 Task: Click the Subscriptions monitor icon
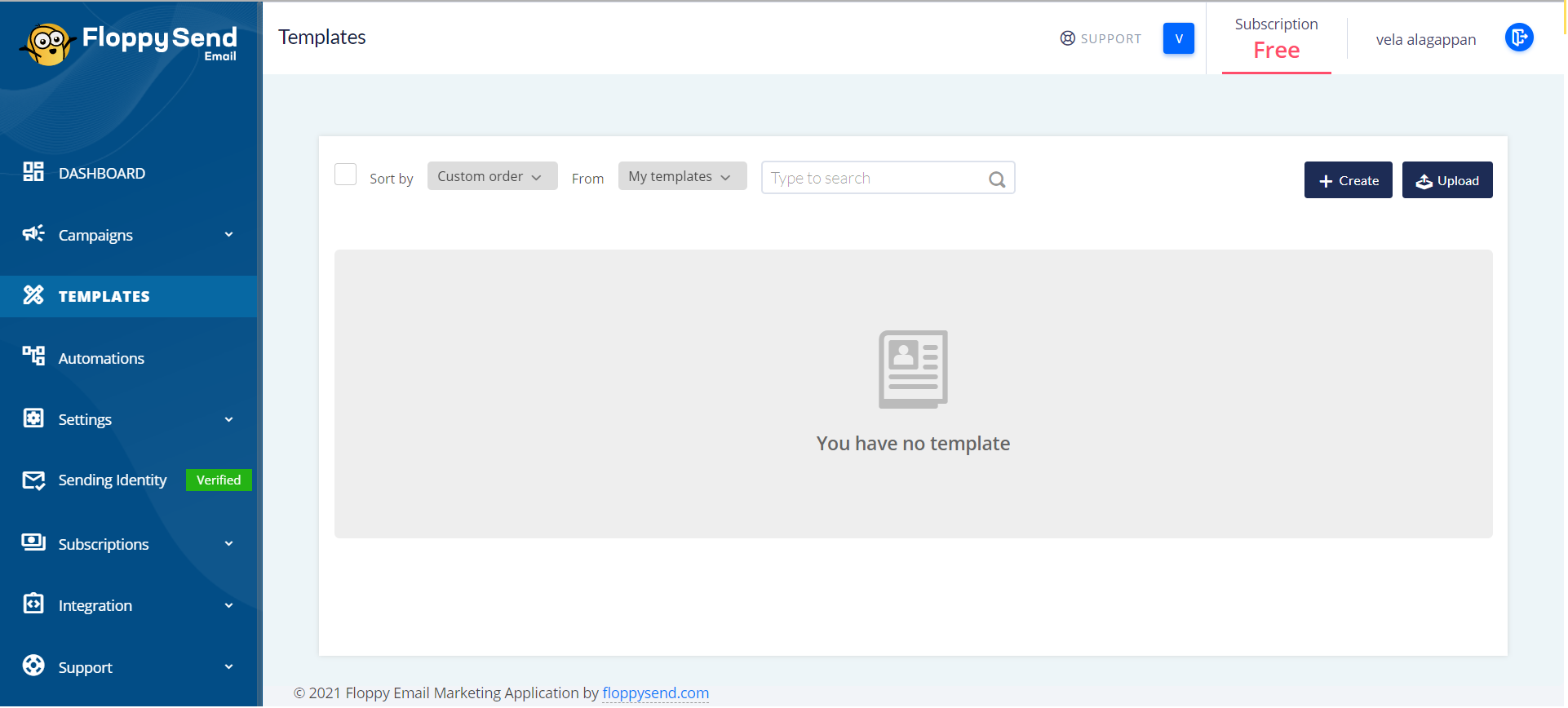click(x=33, y=542)
